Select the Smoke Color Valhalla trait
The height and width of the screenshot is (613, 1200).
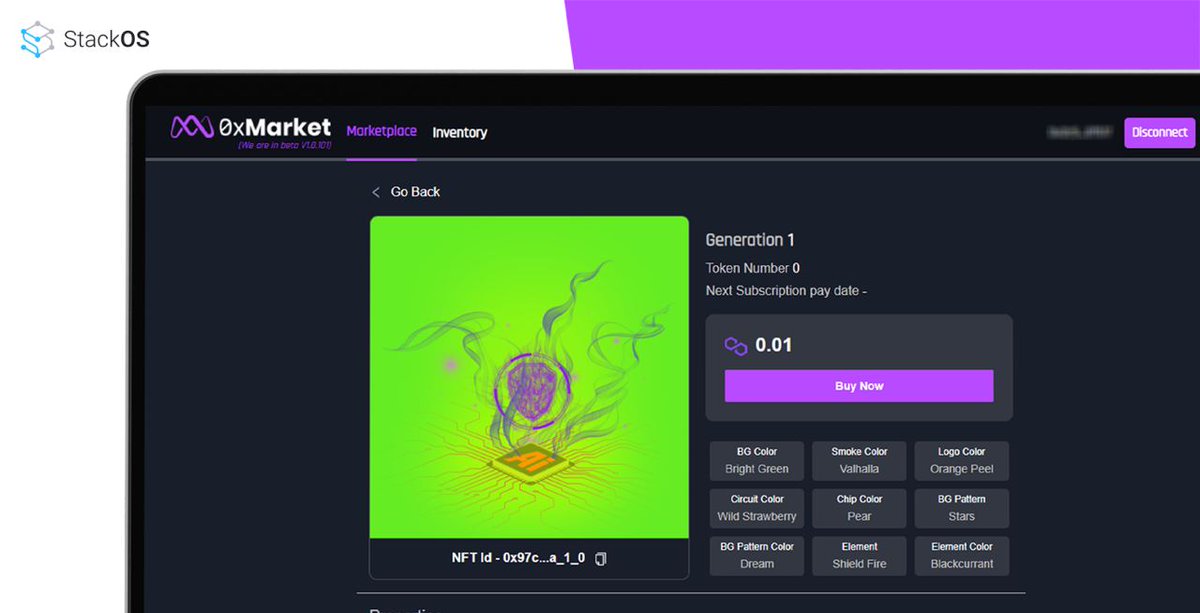point(859,460)
